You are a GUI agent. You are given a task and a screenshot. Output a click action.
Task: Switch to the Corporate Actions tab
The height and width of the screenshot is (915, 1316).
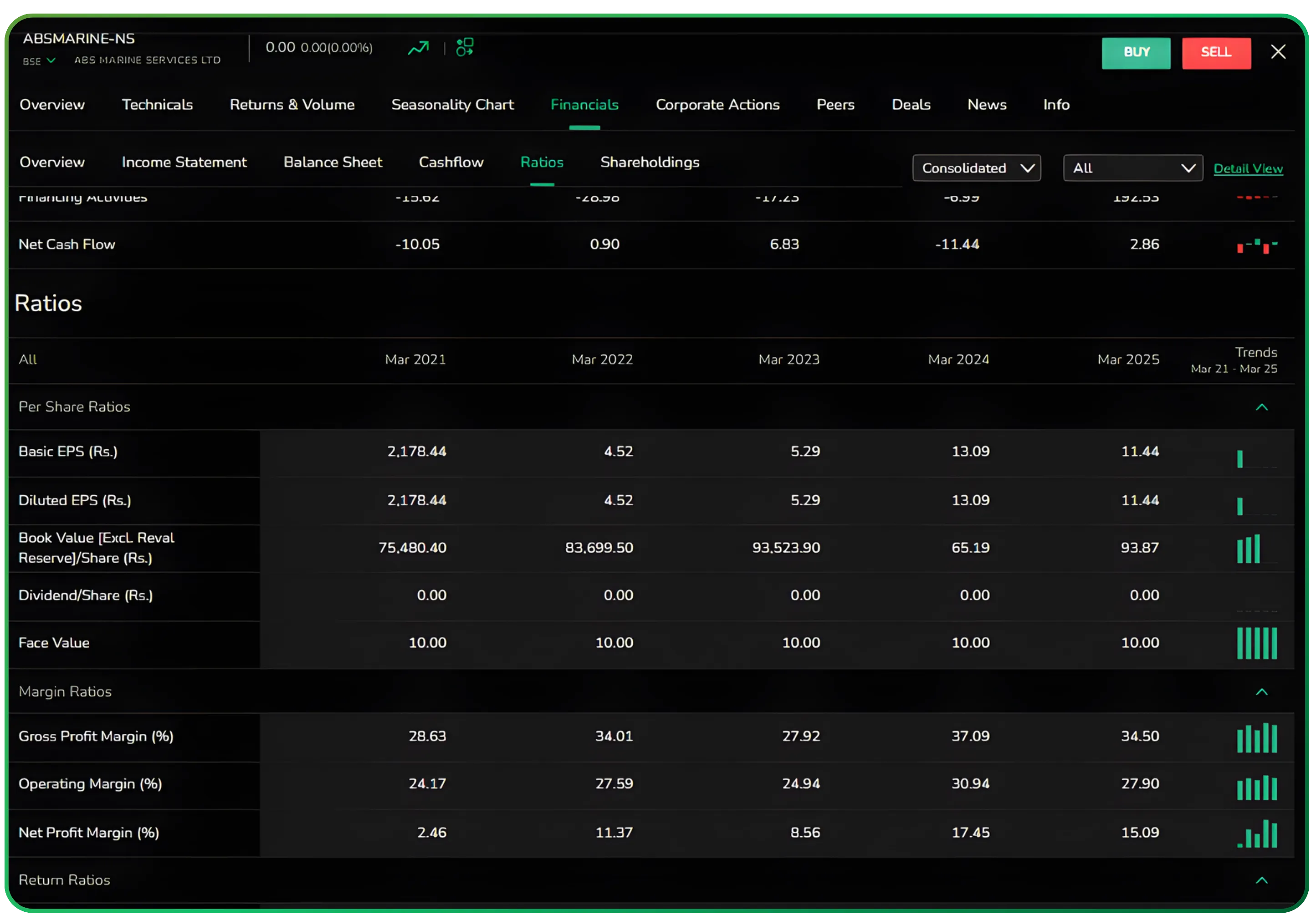(717, 105)
